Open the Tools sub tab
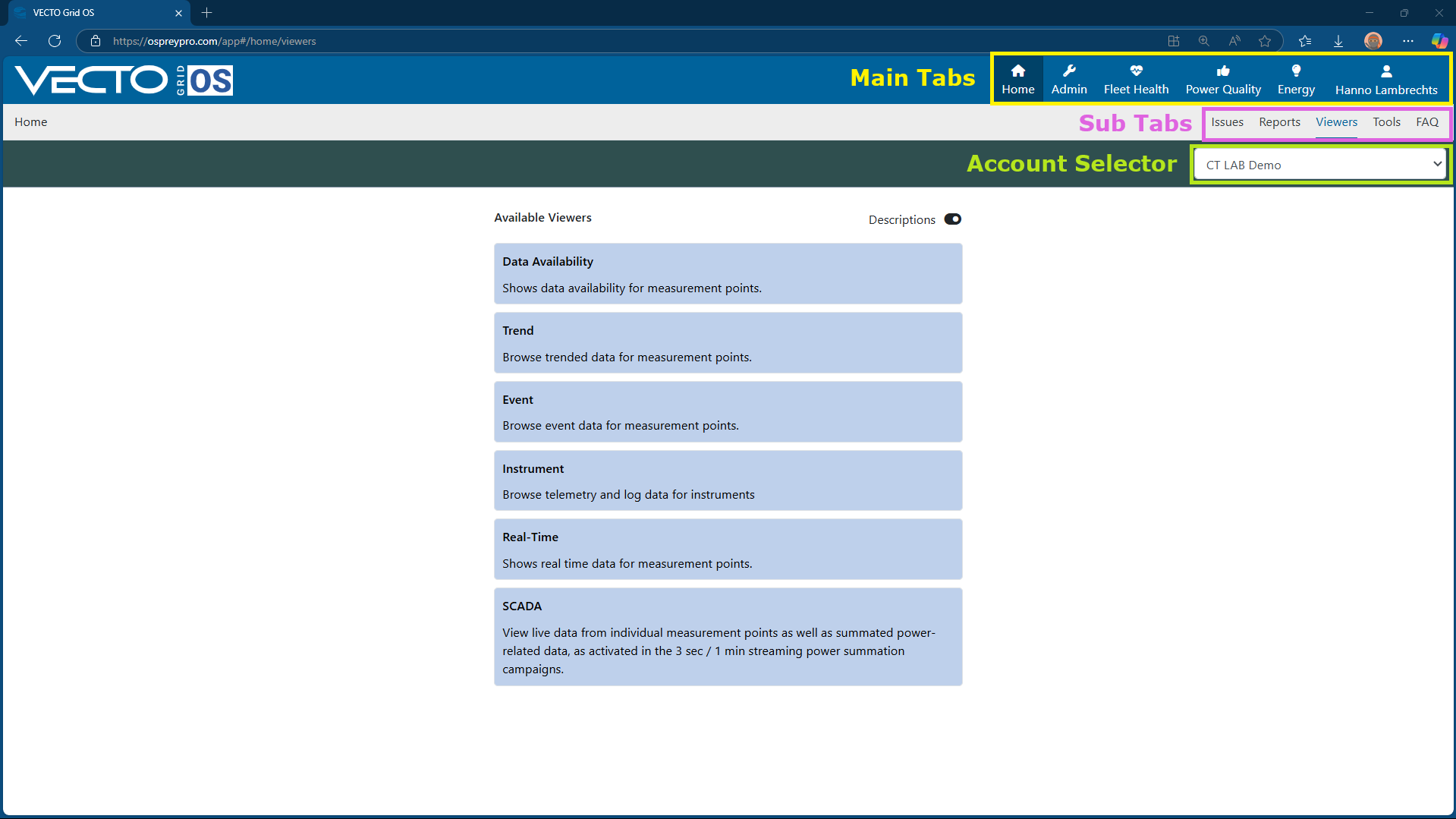Image resolution: width=1456 pixels, height=819 pixels. point(1386,122)
